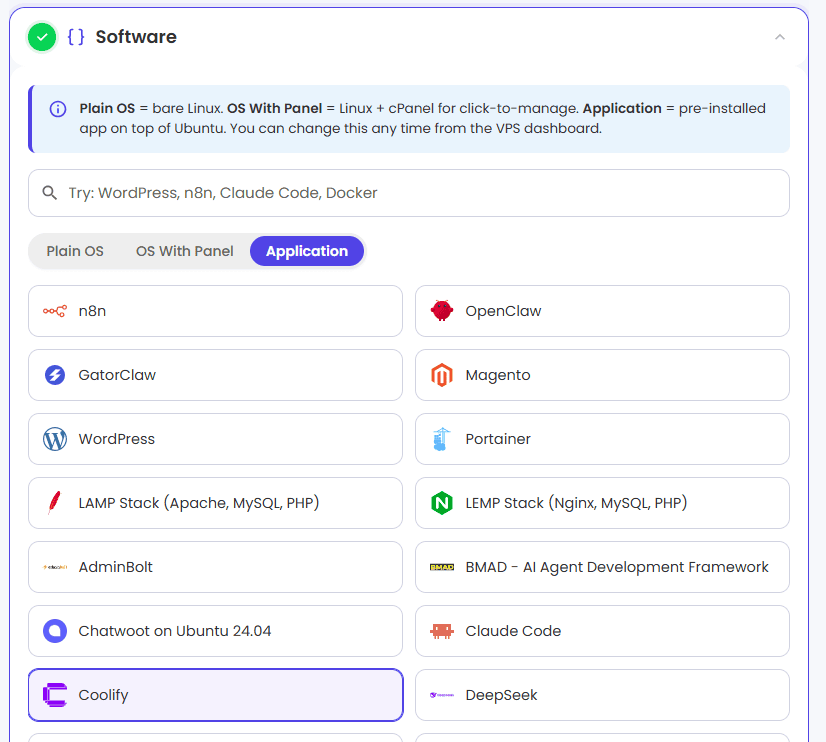
Task: Pick the Claude Code application
Action: (x=602, y=631)
